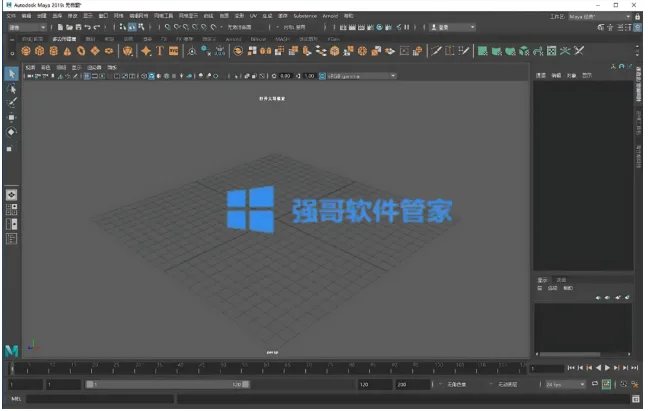Select the Rotate tool in toolbox
This screenshot has height=411, width=648.
[x=12, y=132]
